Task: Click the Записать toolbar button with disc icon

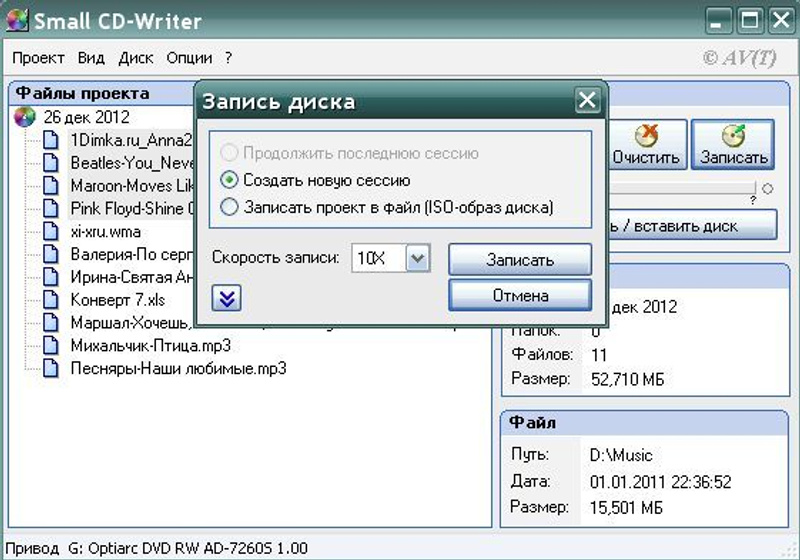Action: 733,145
